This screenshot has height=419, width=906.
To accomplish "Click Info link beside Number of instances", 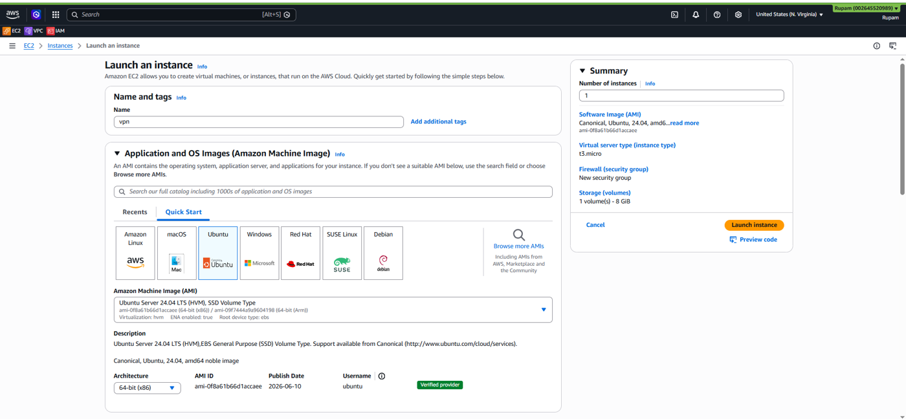I will coord(650,84).
